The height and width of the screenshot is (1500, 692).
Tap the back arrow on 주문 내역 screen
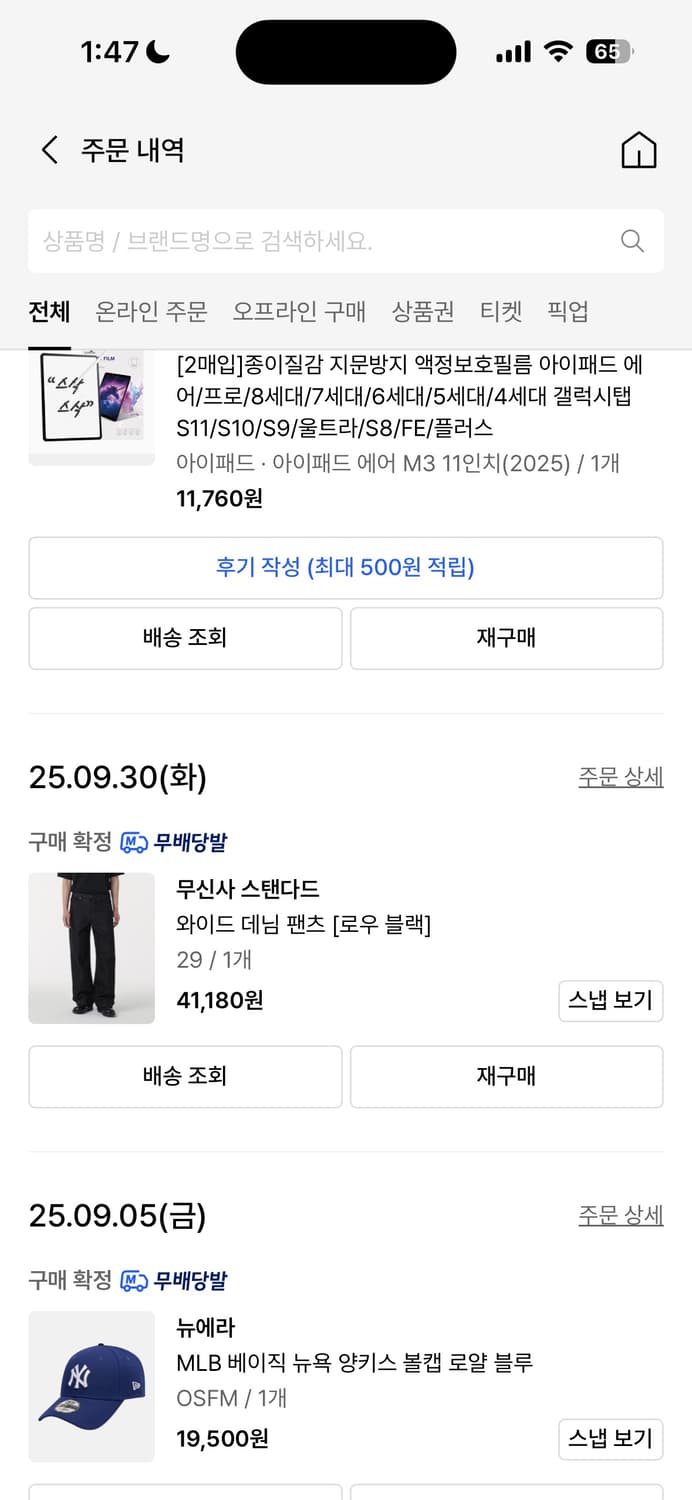pyautogui.click(x=49, y=148)
